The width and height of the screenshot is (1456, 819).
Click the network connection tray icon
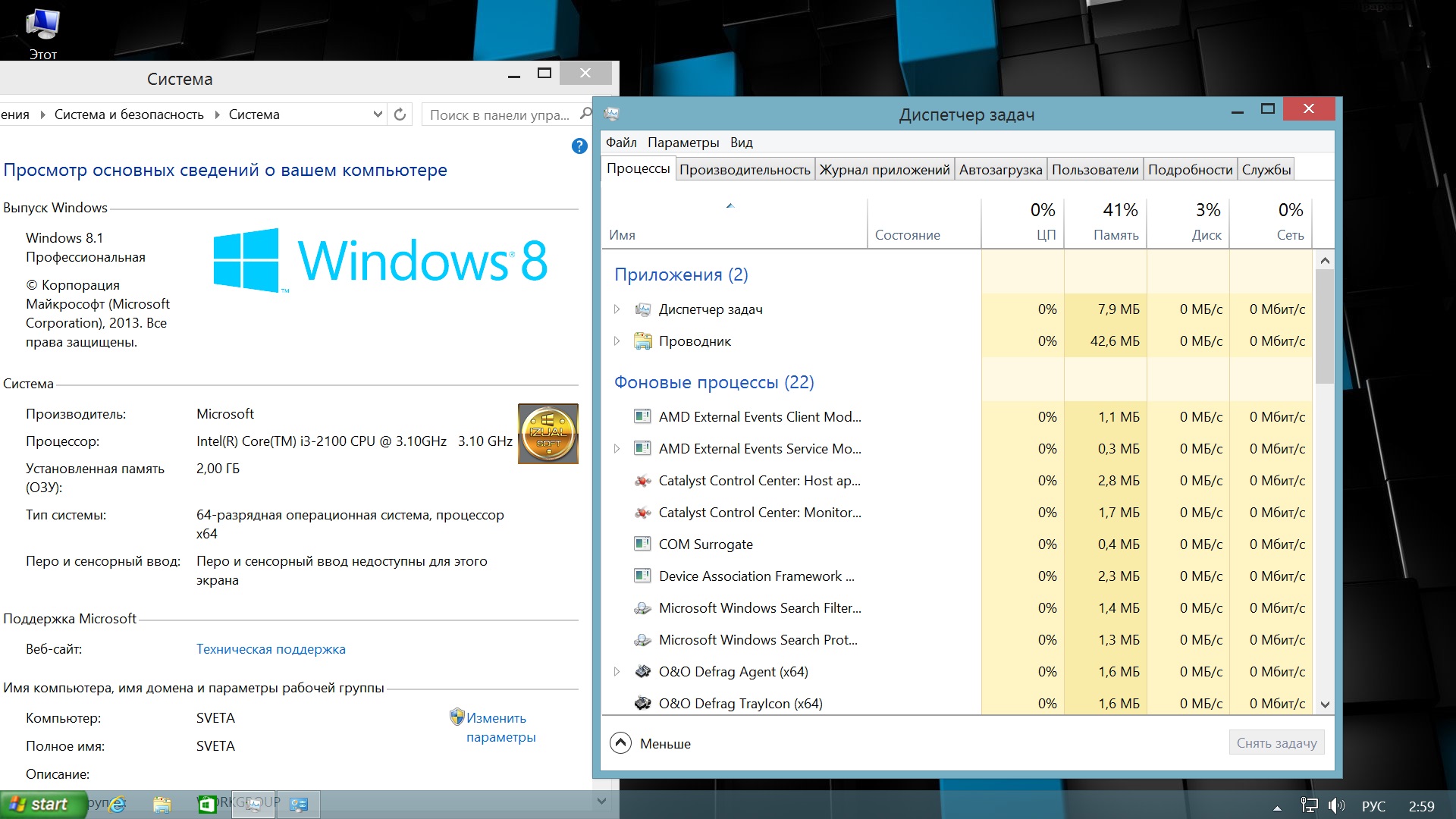click(x=1309, y=806)
